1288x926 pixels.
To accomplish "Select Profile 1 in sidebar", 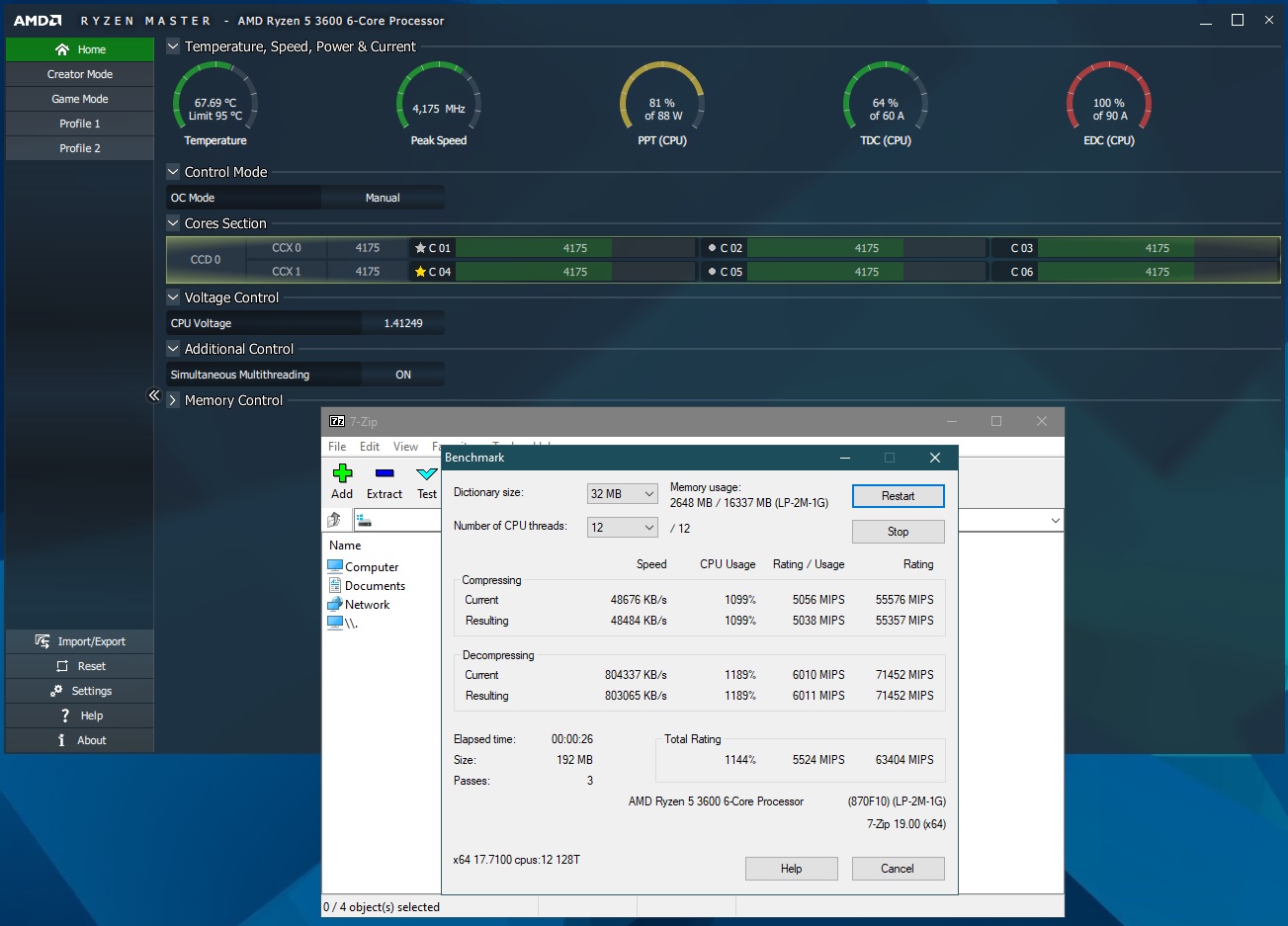I will click(80, 124).
